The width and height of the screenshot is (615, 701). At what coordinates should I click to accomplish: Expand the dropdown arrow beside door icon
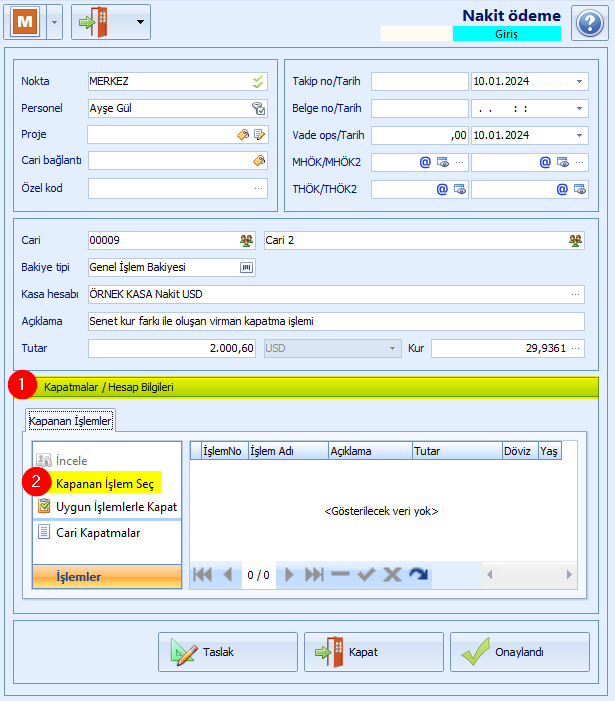[140, 22]
